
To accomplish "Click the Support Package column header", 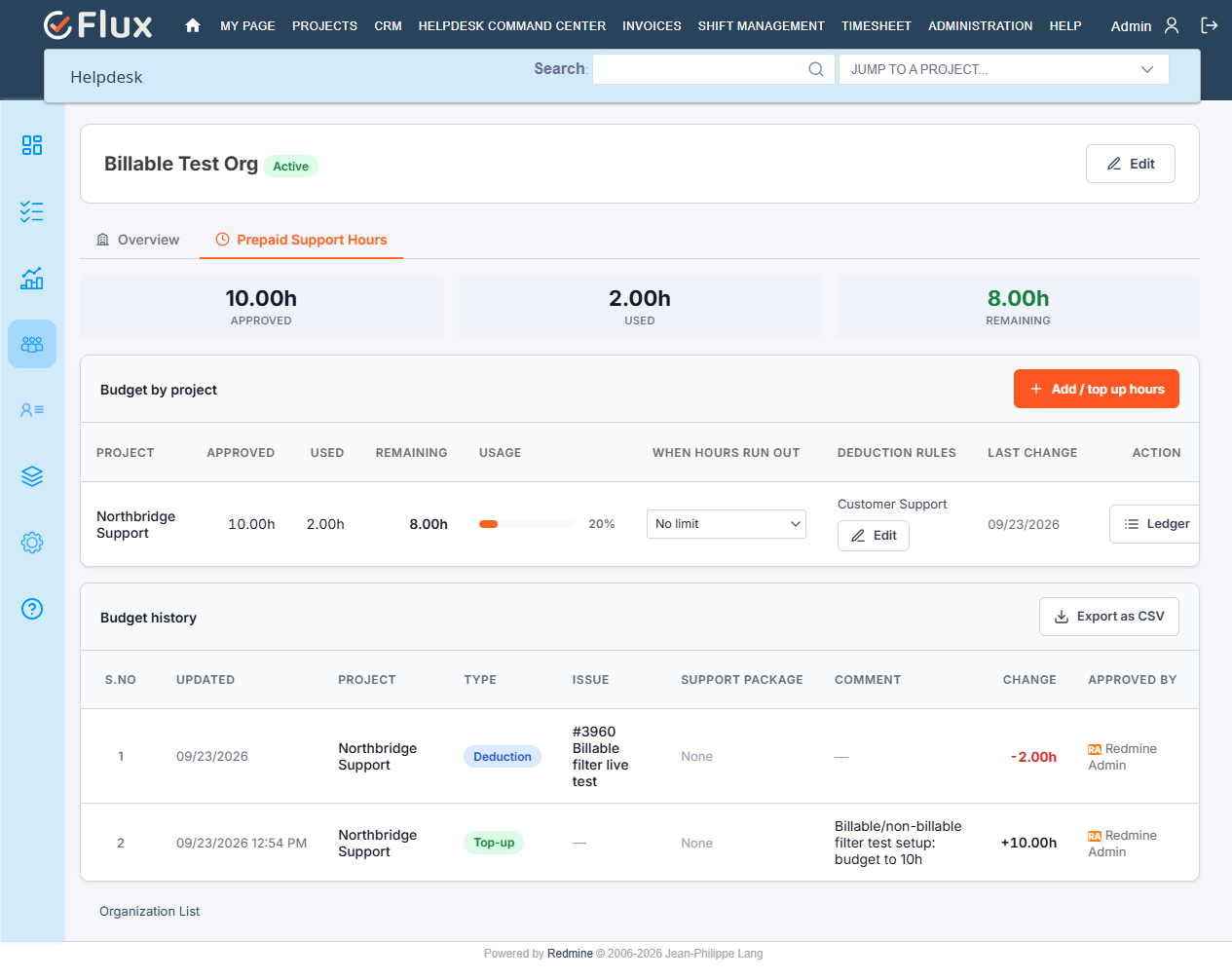I will click(x=742, y=680).
